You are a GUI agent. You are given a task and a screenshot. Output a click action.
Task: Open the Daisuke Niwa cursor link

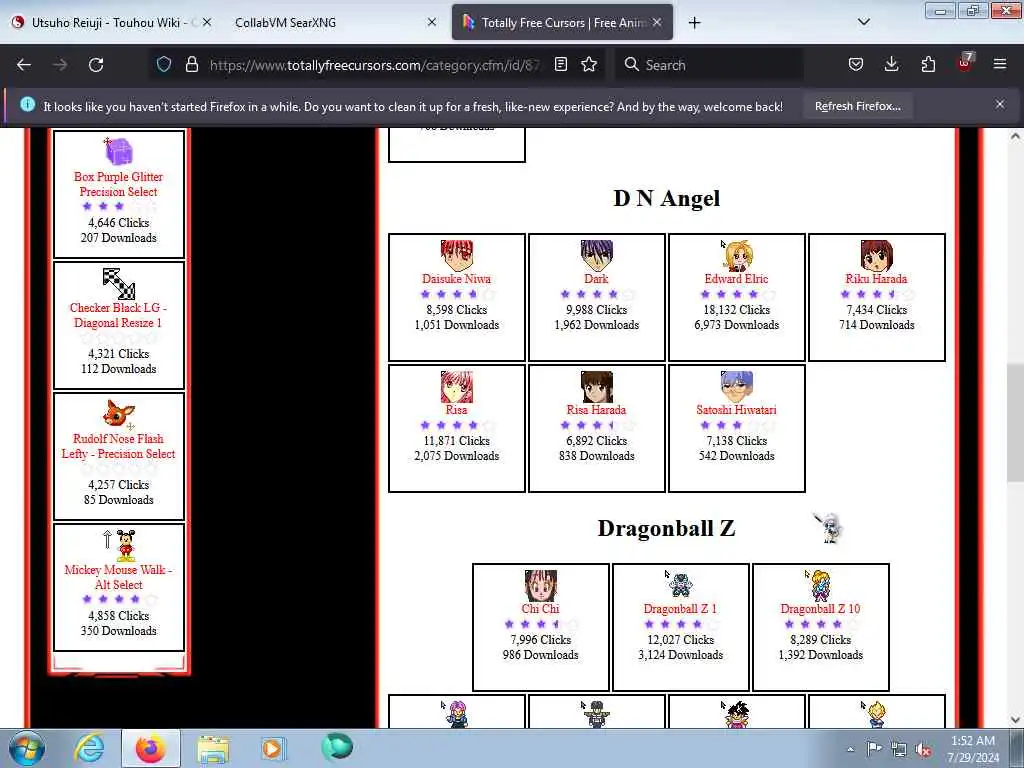point(456,279)
